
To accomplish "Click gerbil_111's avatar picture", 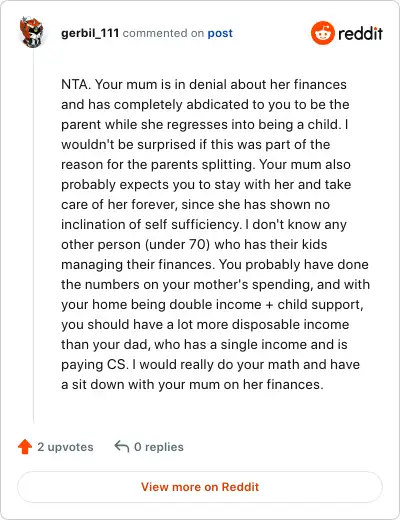I will pos(31,32).
